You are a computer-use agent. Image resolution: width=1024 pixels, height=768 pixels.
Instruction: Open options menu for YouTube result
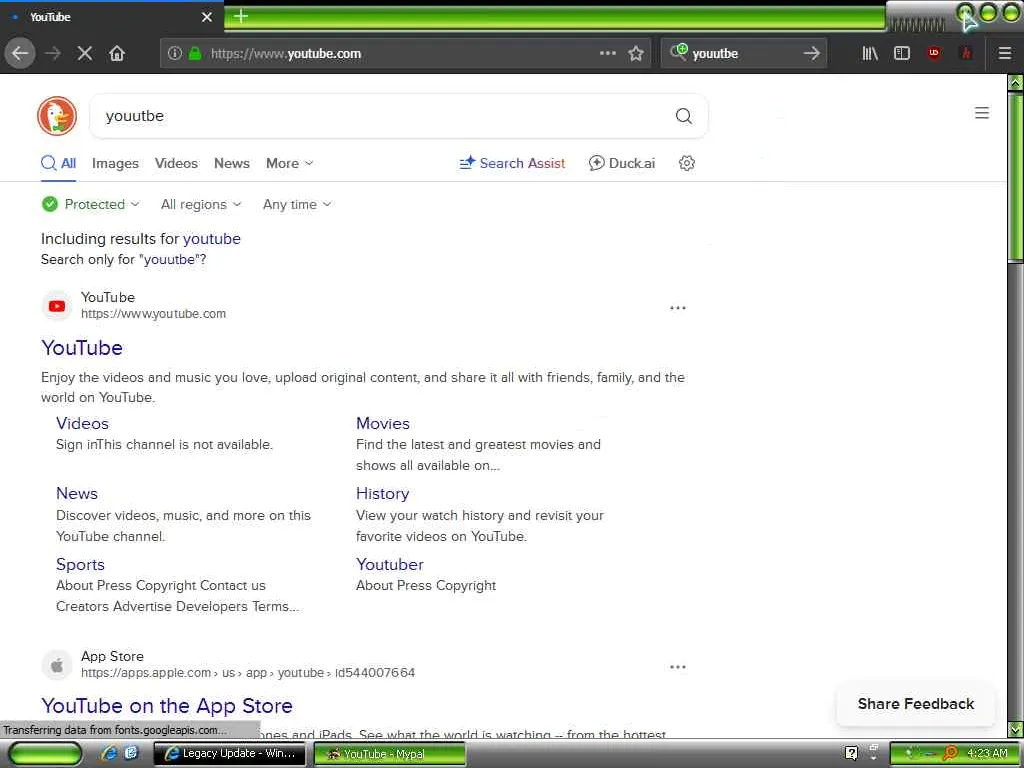[x=678, y=308]
